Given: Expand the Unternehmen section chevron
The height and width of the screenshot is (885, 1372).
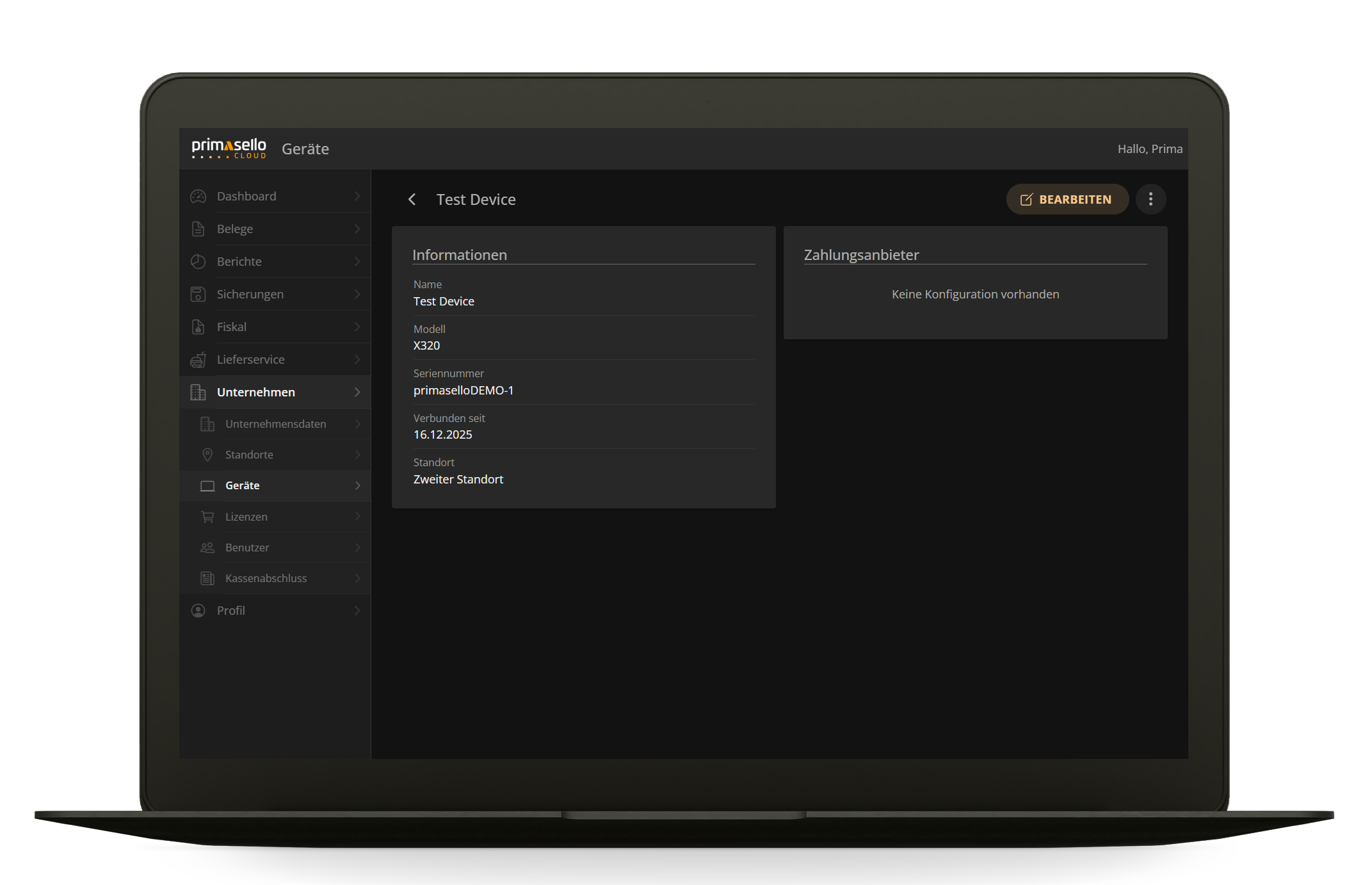Looking at the screenshot, I should (x=357, y=392).
